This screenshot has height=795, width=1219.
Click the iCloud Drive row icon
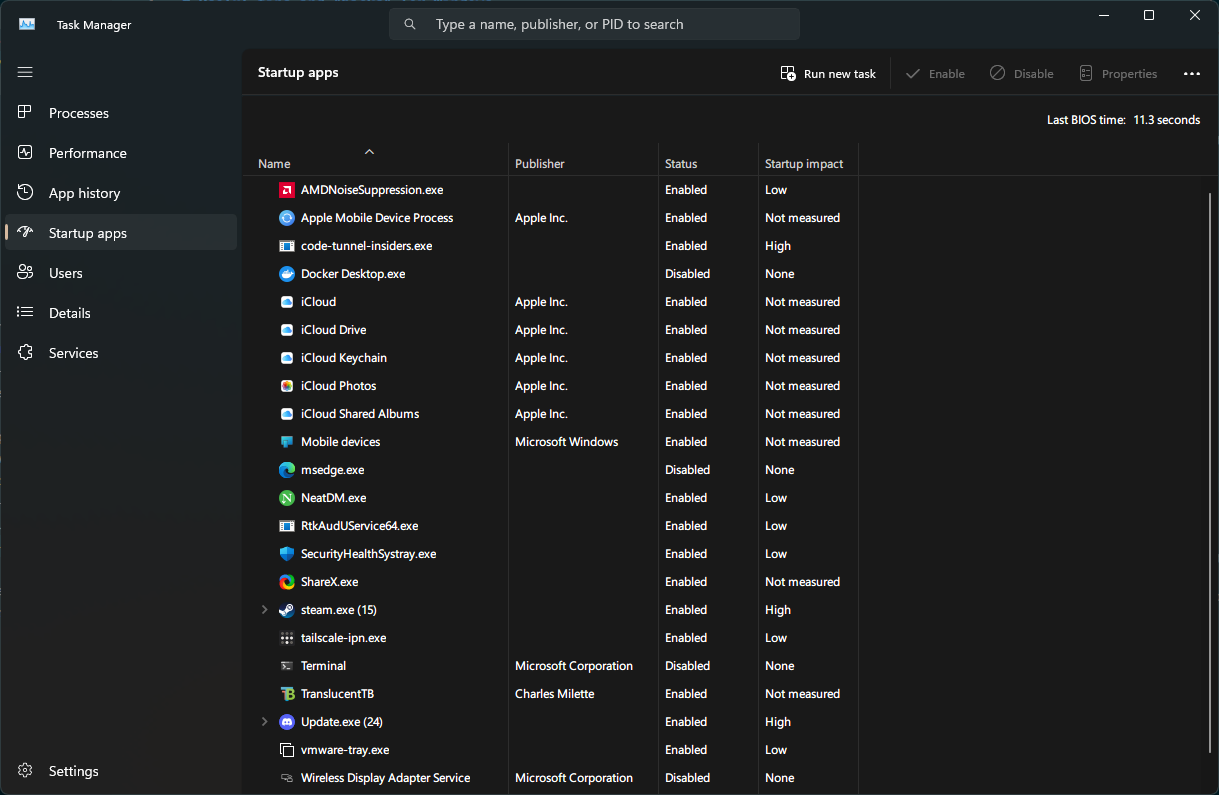coord(287,330)
